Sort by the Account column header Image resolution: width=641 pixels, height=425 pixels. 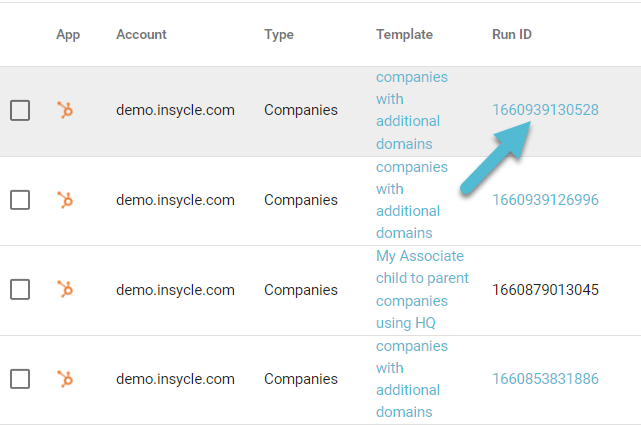click(141, 34)
